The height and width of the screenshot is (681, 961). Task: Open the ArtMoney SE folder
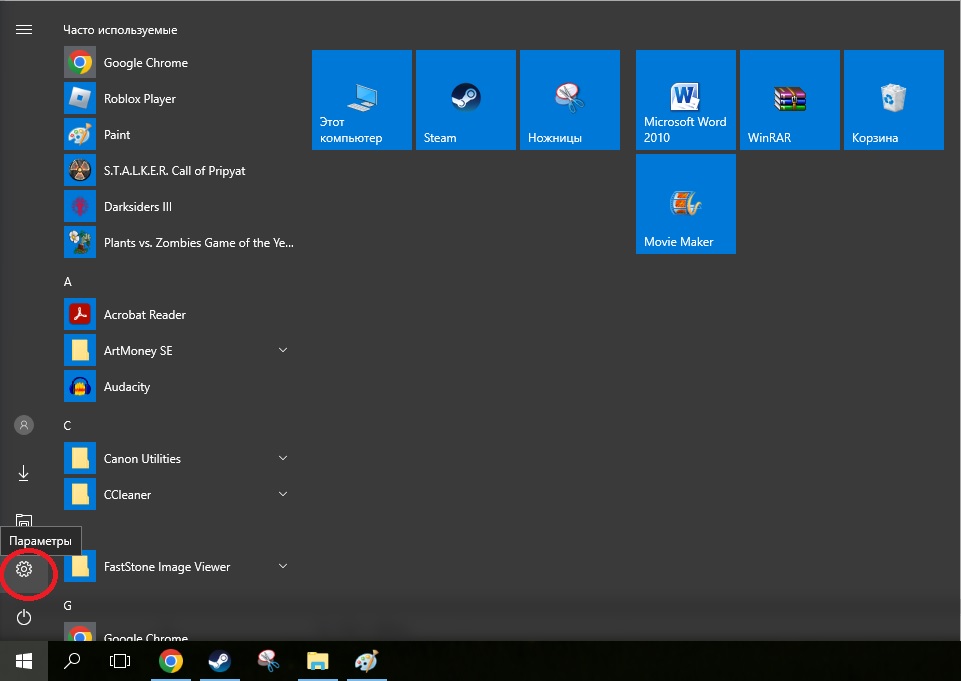[179, 351]
